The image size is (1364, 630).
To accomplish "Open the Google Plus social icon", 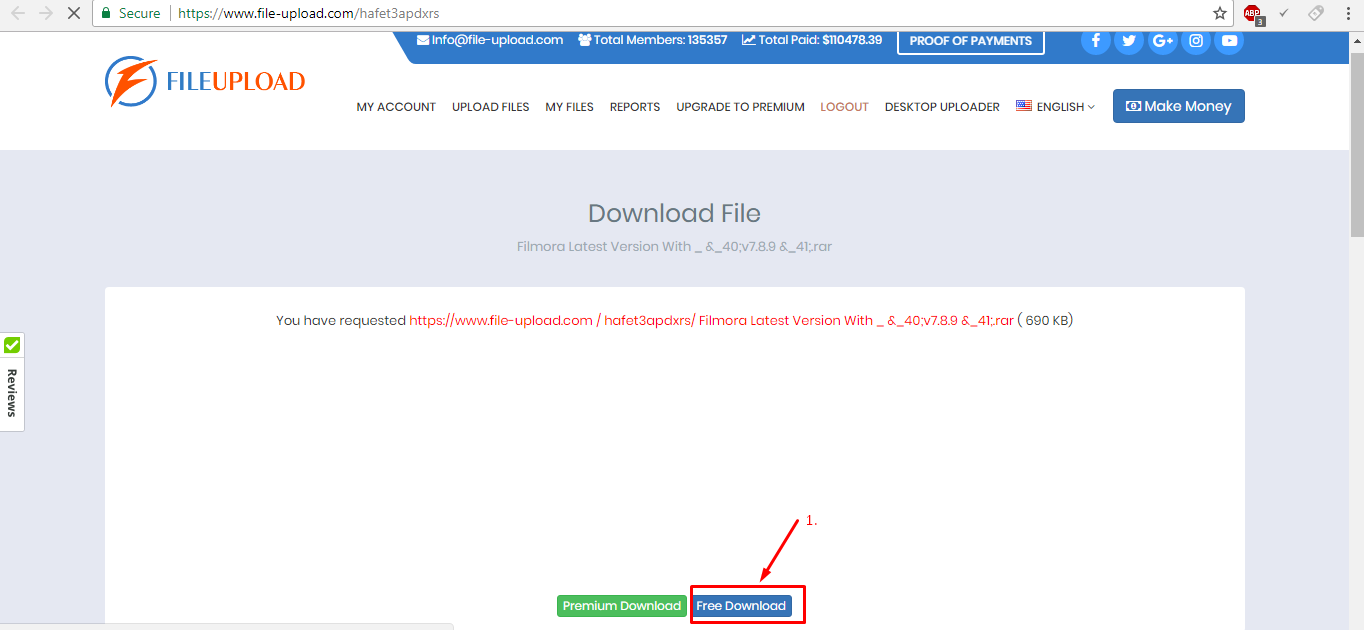I will point(1162,41).
